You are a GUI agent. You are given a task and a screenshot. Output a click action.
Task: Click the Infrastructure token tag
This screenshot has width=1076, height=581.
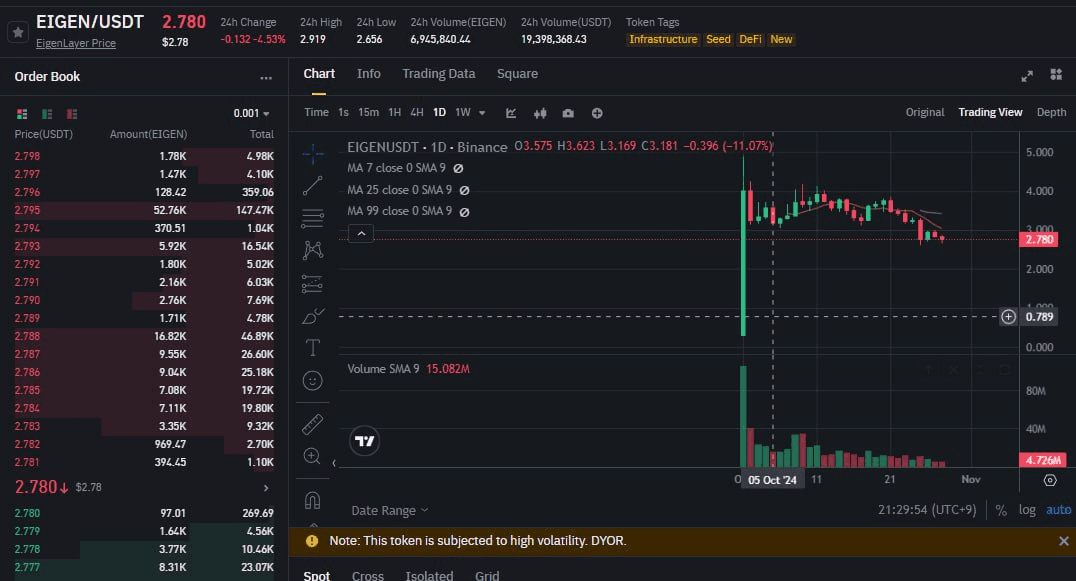[663, 40]
